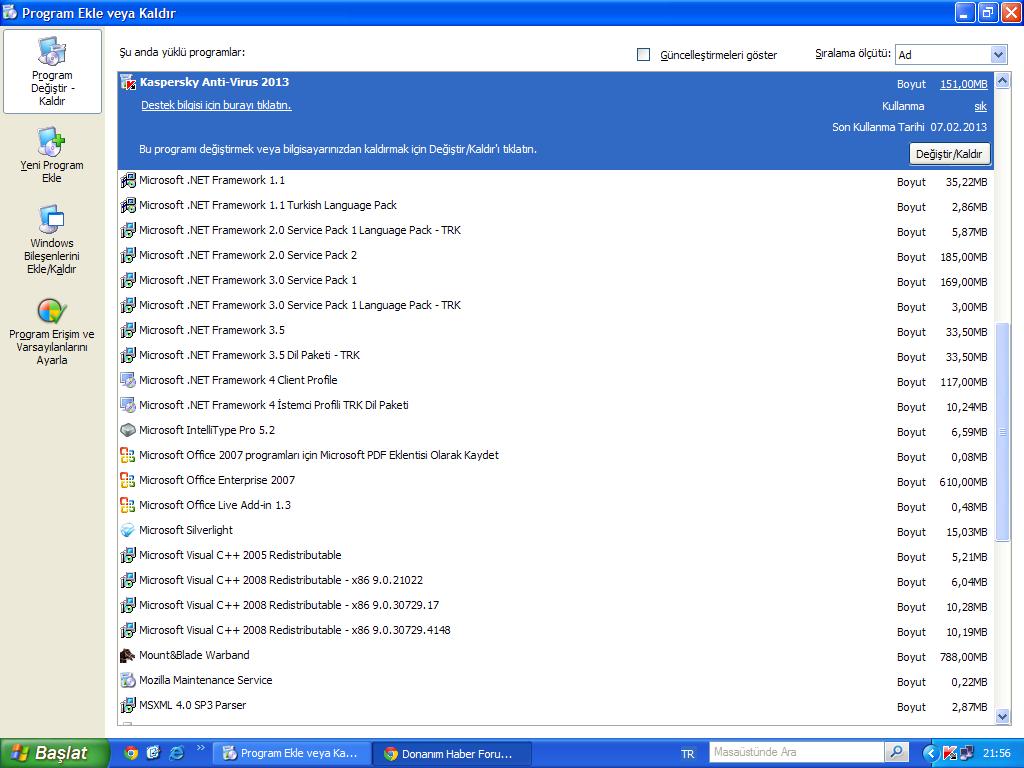
Task: Click the Microsoft Office Live Add-in 1.3 icon
Action: point(128,505)
